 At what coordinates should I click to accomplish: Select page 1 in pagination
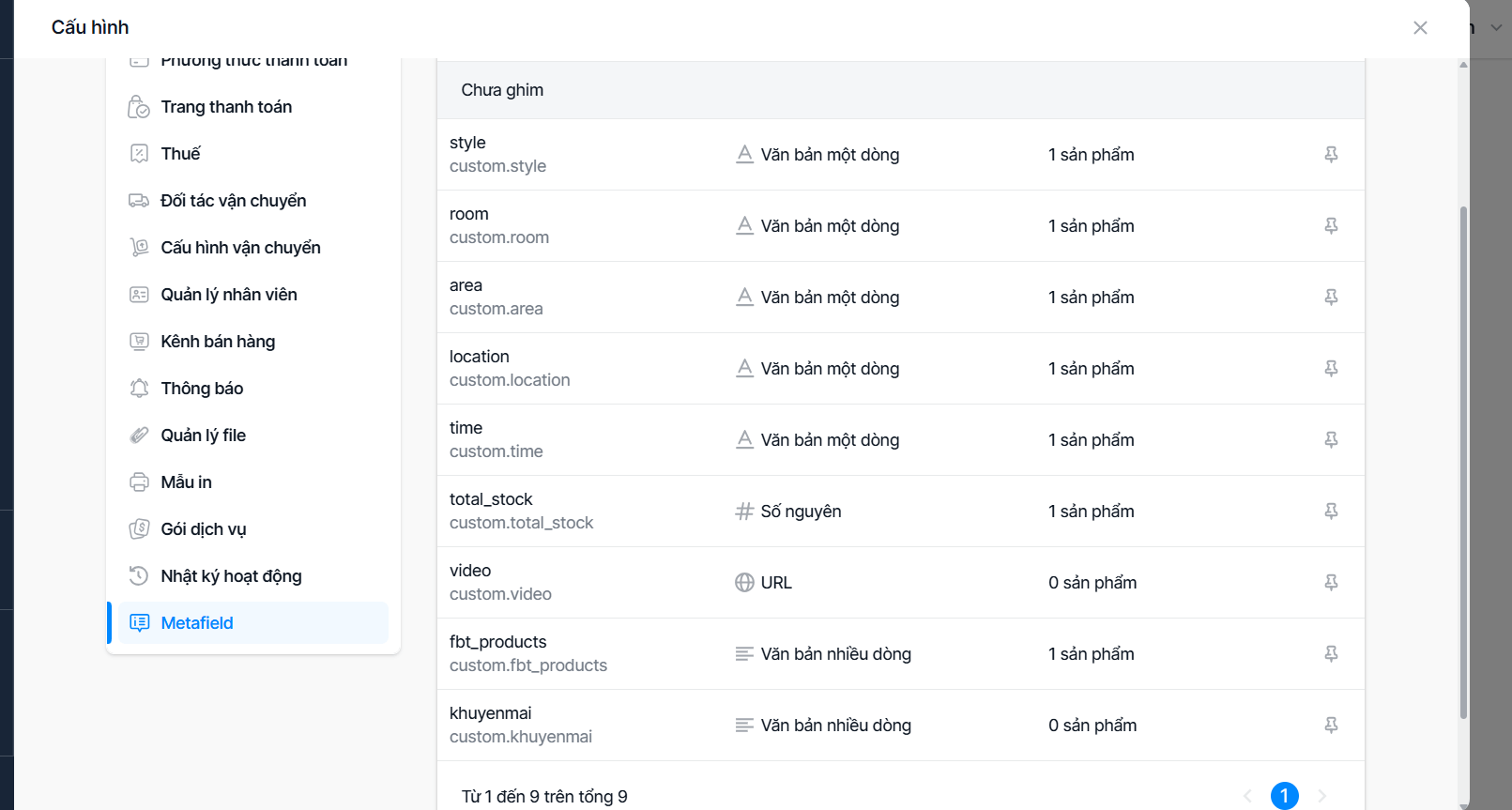click(x=1285, y=796)
